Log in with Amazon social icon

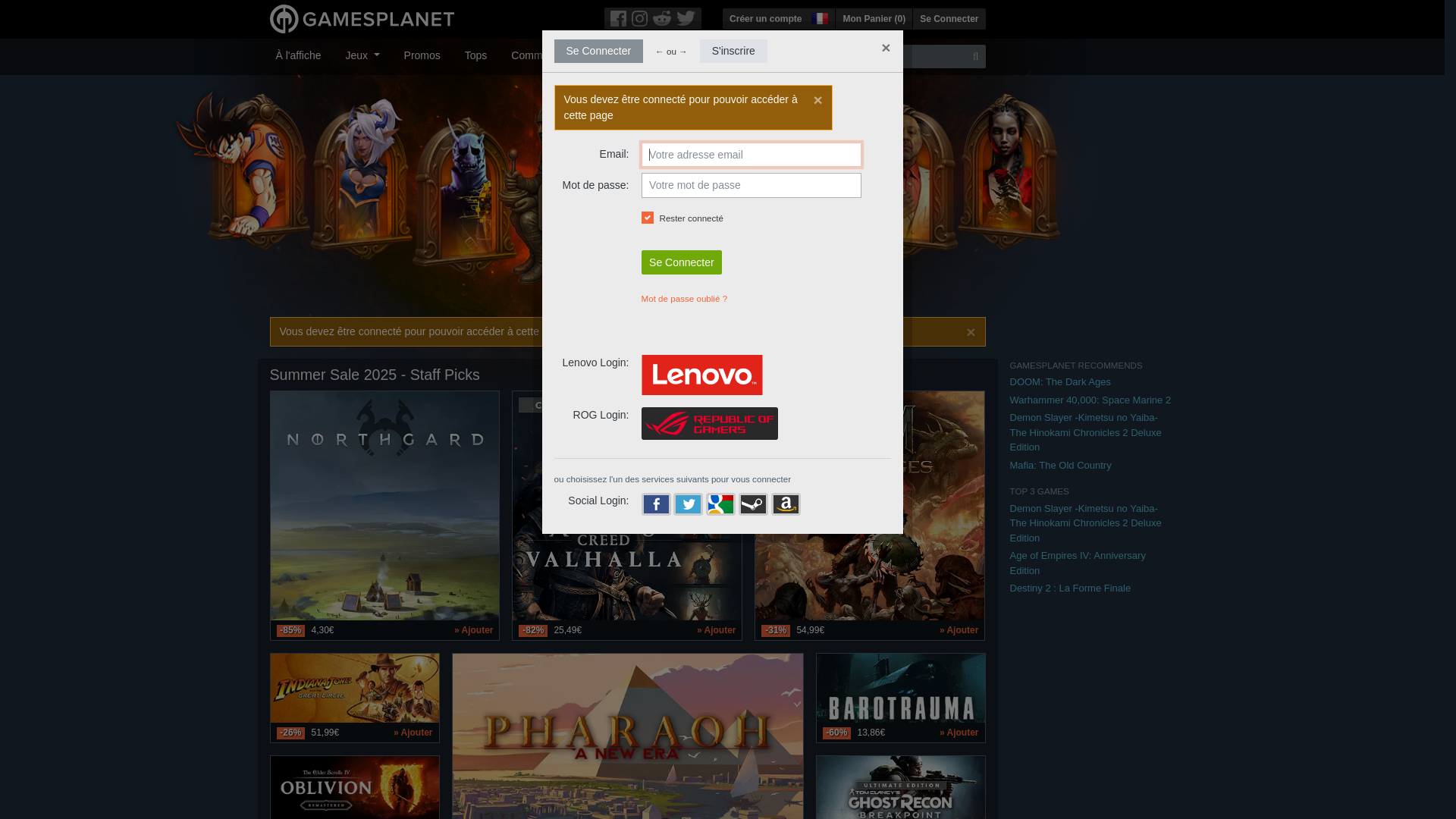coord(786,504)
